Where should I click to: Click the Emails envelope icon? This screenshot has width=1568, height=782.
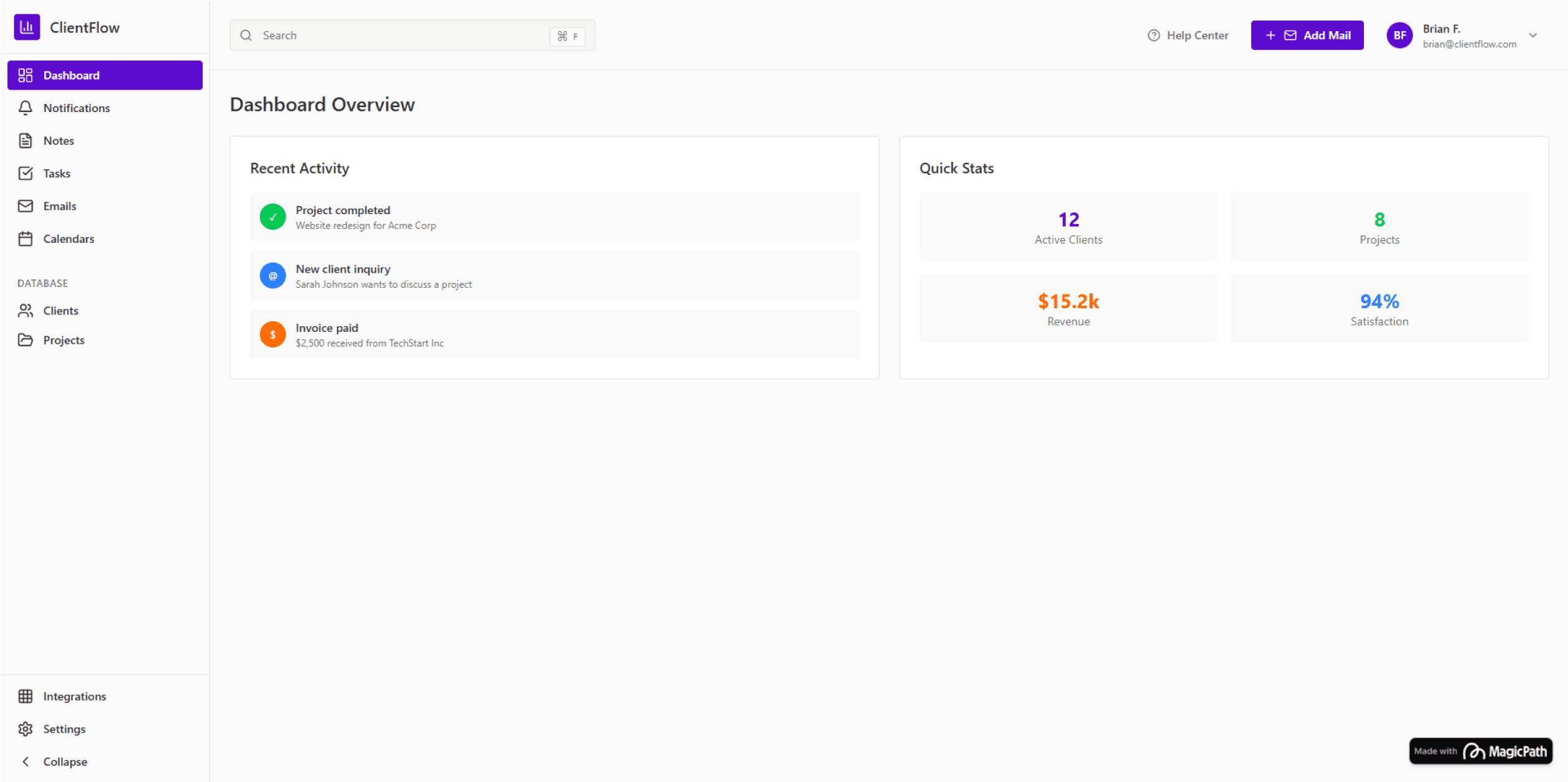(26, 206)
